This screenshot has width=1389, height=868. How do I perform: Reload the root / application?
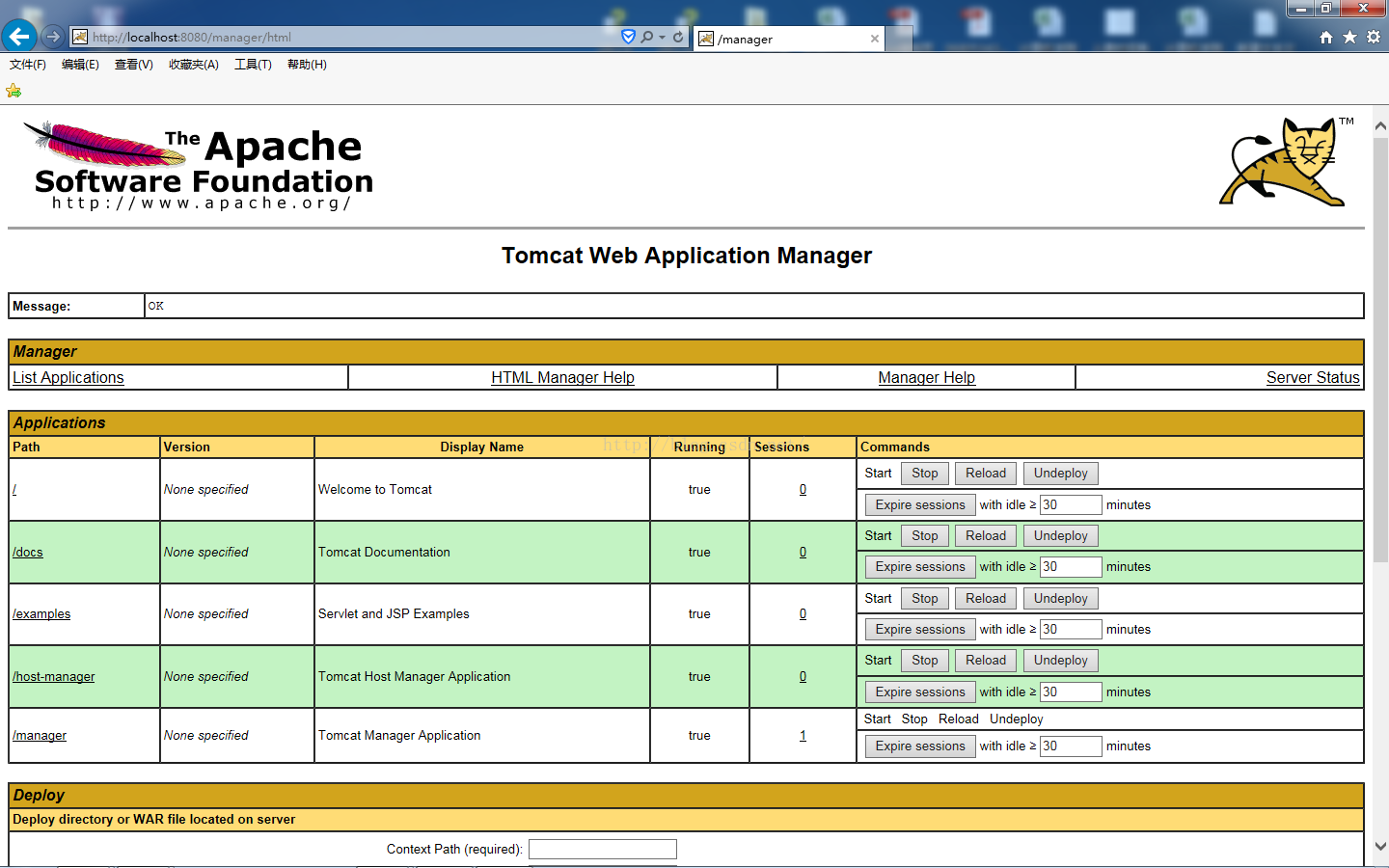(x=986, y=474)
